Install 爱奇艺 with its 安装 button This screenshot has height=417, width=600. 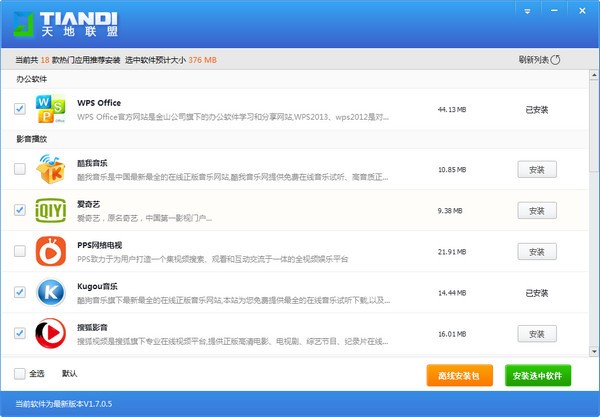pos(537,210)
